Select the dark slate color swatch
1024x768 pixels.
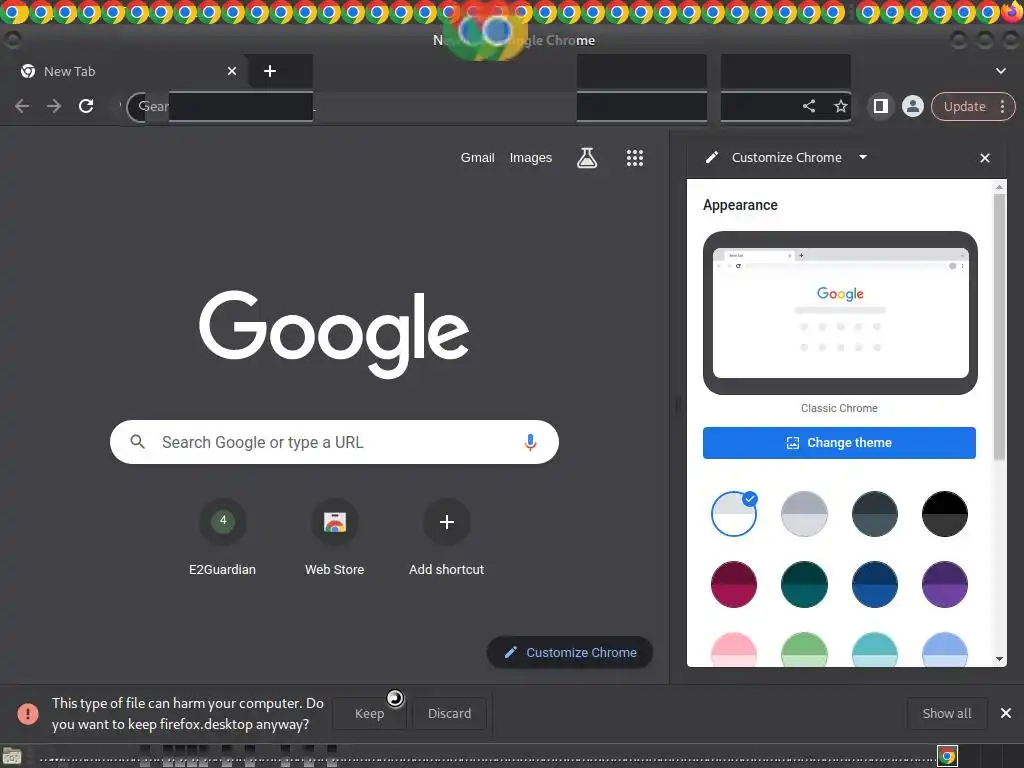tap(874, 514)
